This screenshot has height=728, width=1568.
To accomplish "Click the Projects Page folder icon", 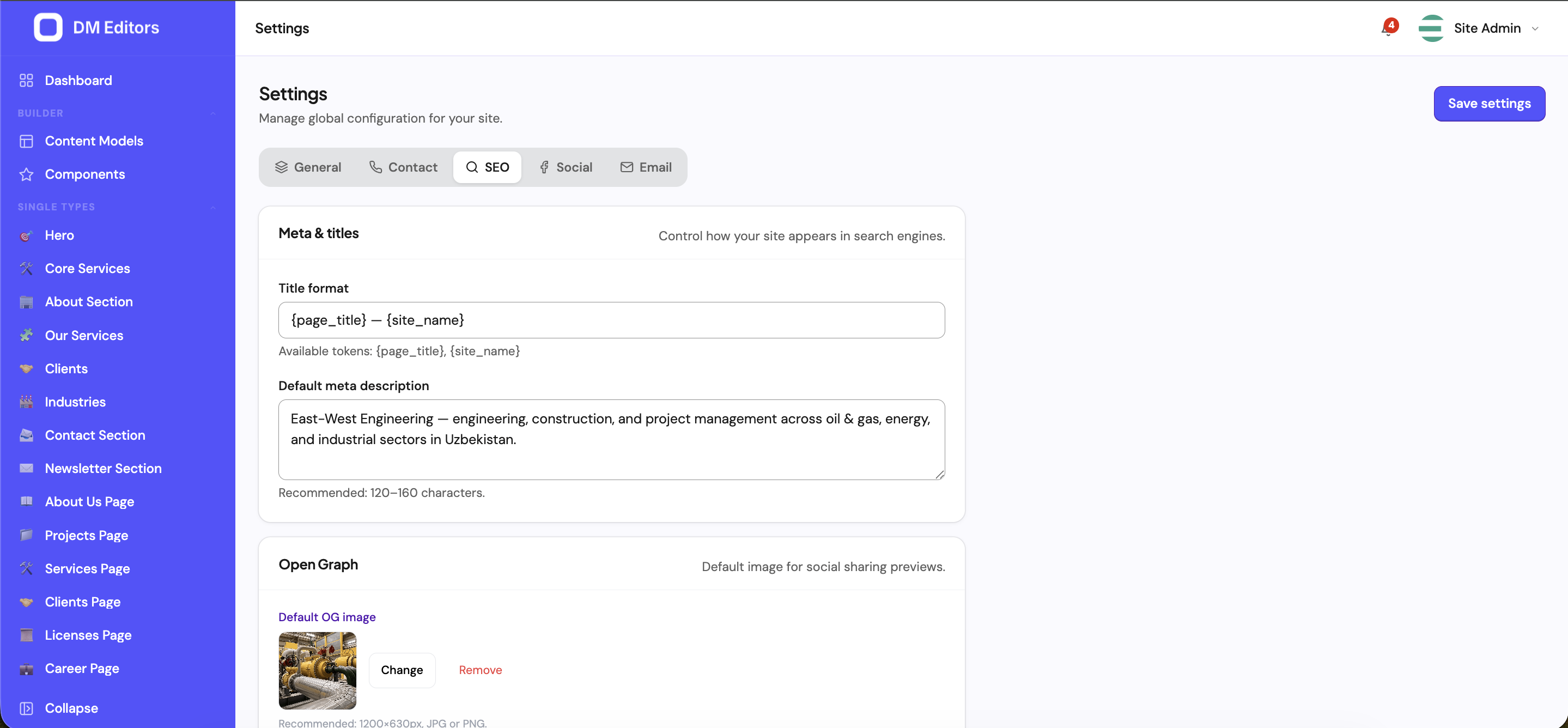I will pyautogui.click(x=26, y=535).
